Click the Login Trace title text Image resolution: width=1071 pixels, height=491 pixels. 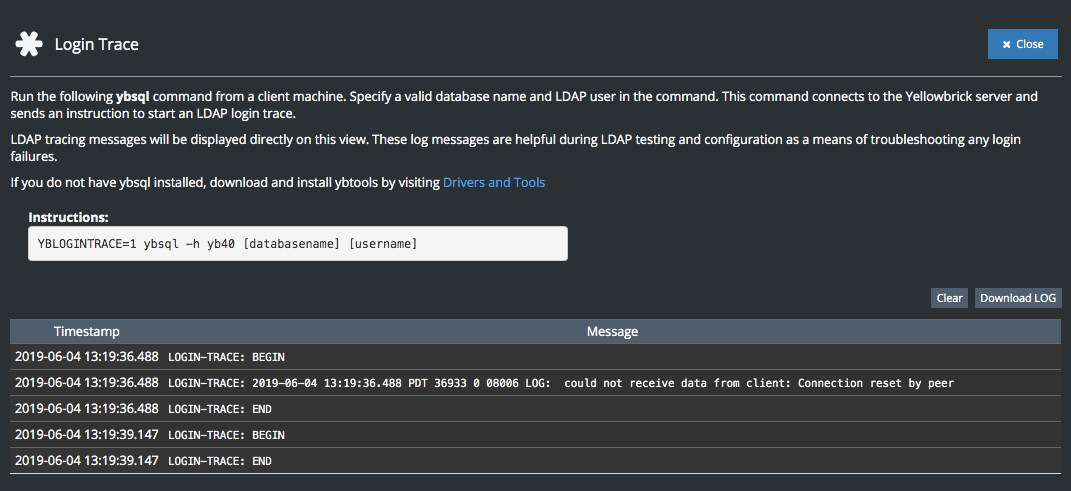click(x=96, y=44)
